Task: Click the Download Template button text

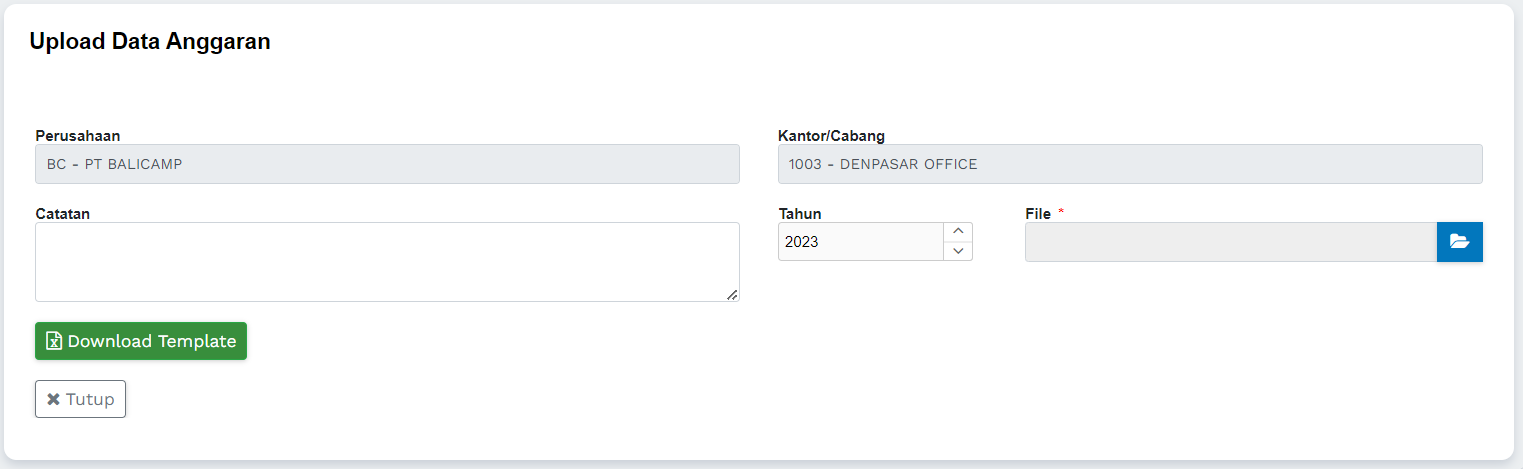Action: pyautogui.click(x=152, y=341)
